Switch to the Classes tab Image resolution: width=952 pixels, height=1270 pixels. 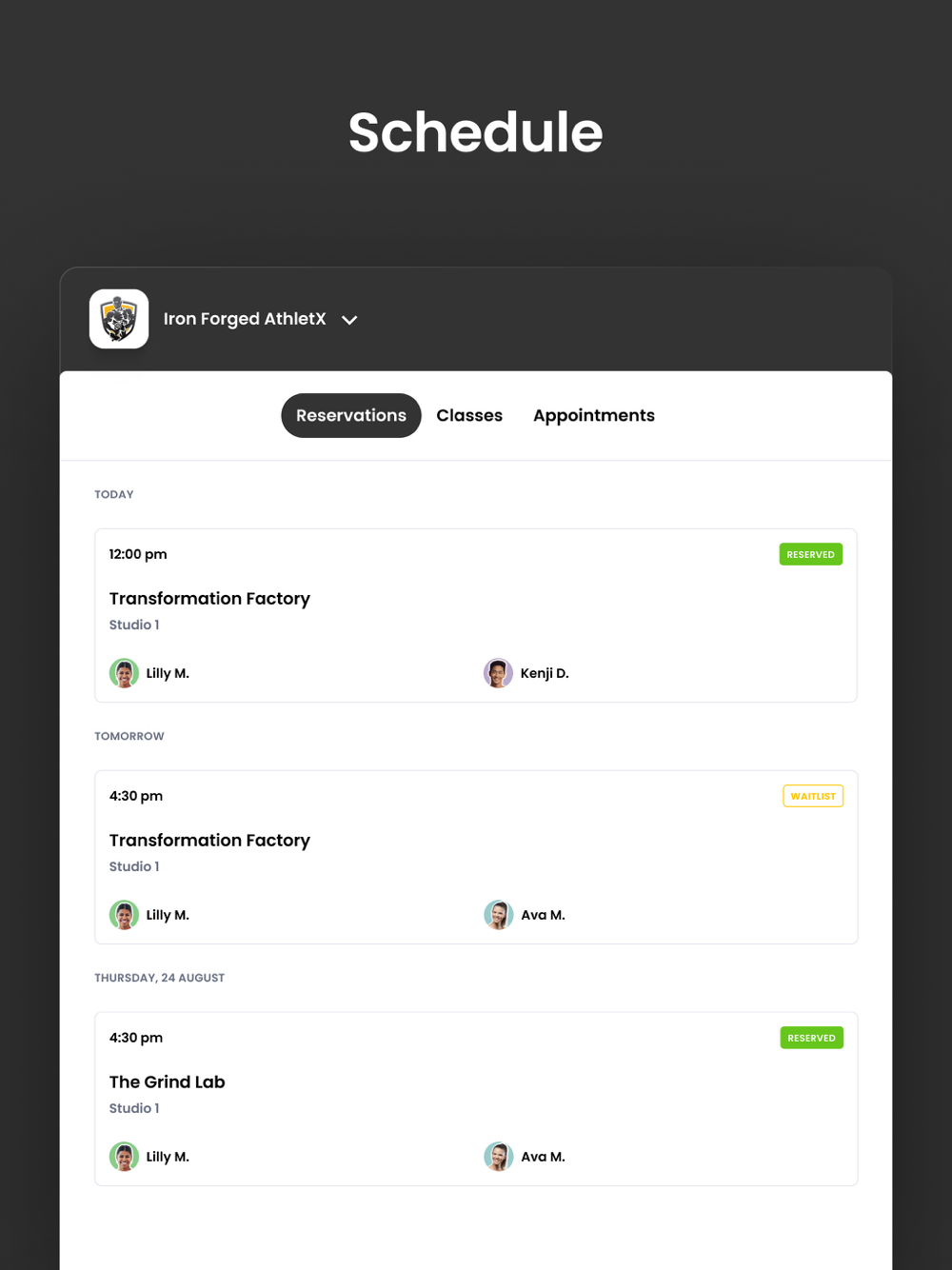[469, 415]
